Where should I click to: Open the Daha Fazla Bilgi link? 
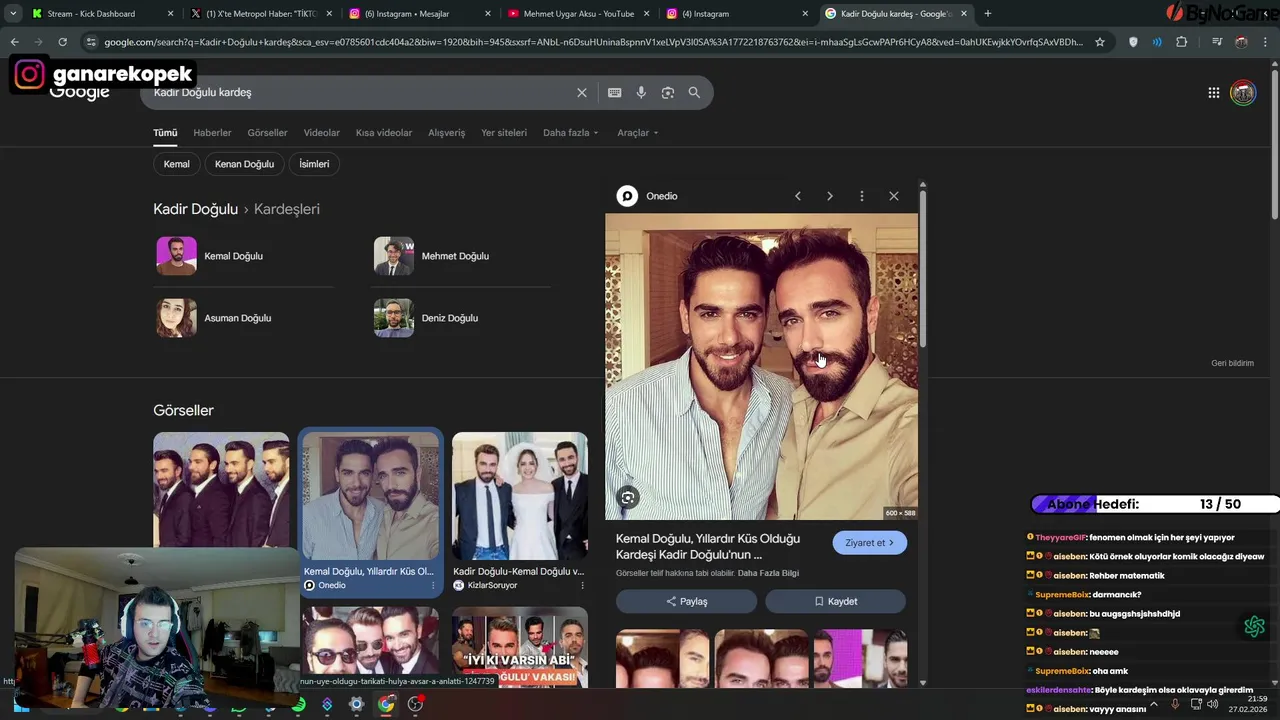click(768, 573)
